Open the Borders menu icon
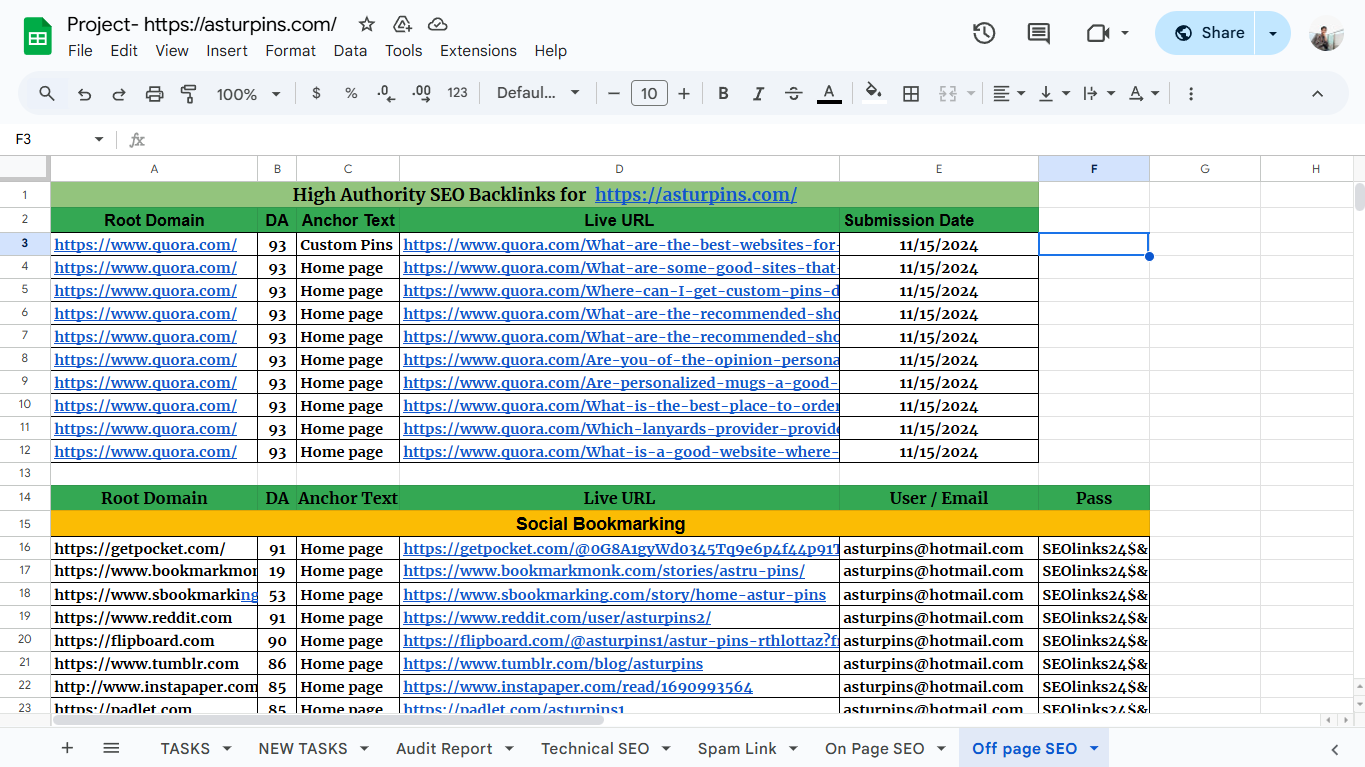The width and height of the screenshot is (1365, 767). coord(910,93)
